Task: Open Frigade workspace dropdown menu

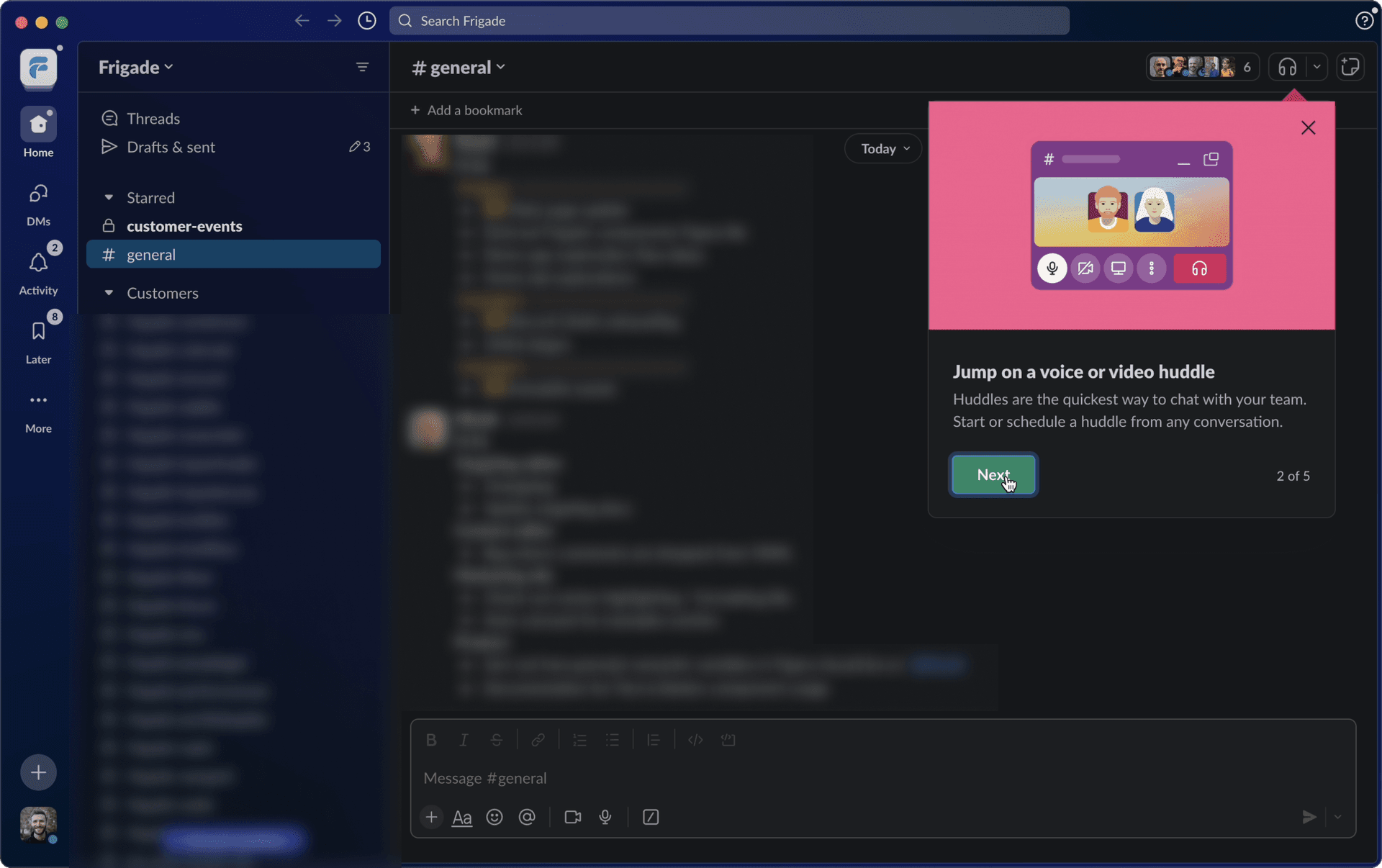Action: tap(135, 67)
